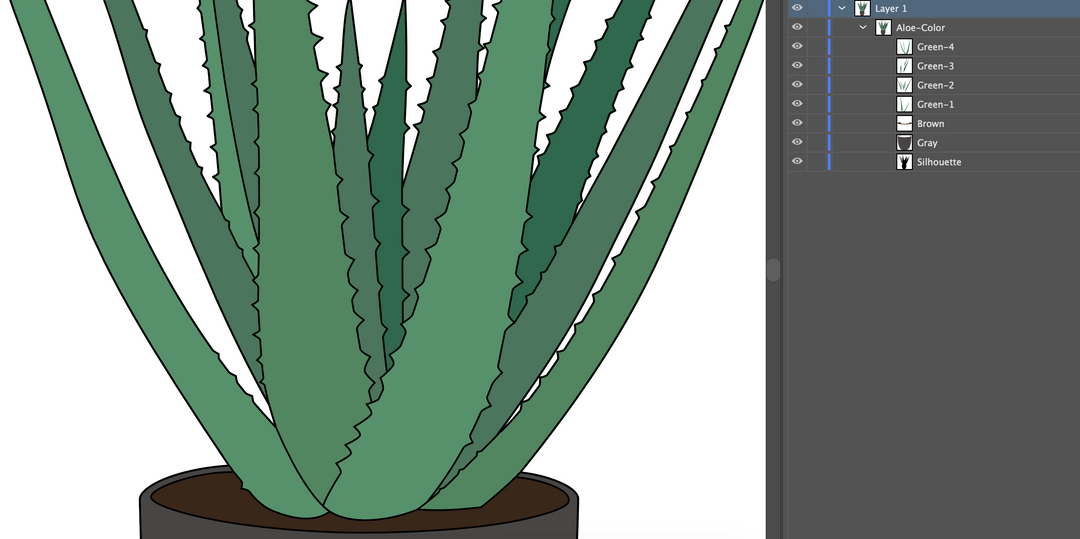Screen dimensions: 1080x539
Task: Click the Silhouette layer thumbnail
Action: point(904,162)
